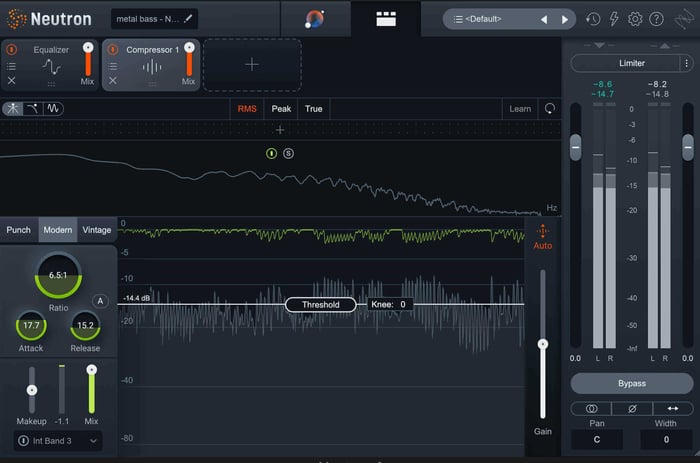Toggle Auto gain
This screenshot has height=463, width=700.
(x=543, y=237)
